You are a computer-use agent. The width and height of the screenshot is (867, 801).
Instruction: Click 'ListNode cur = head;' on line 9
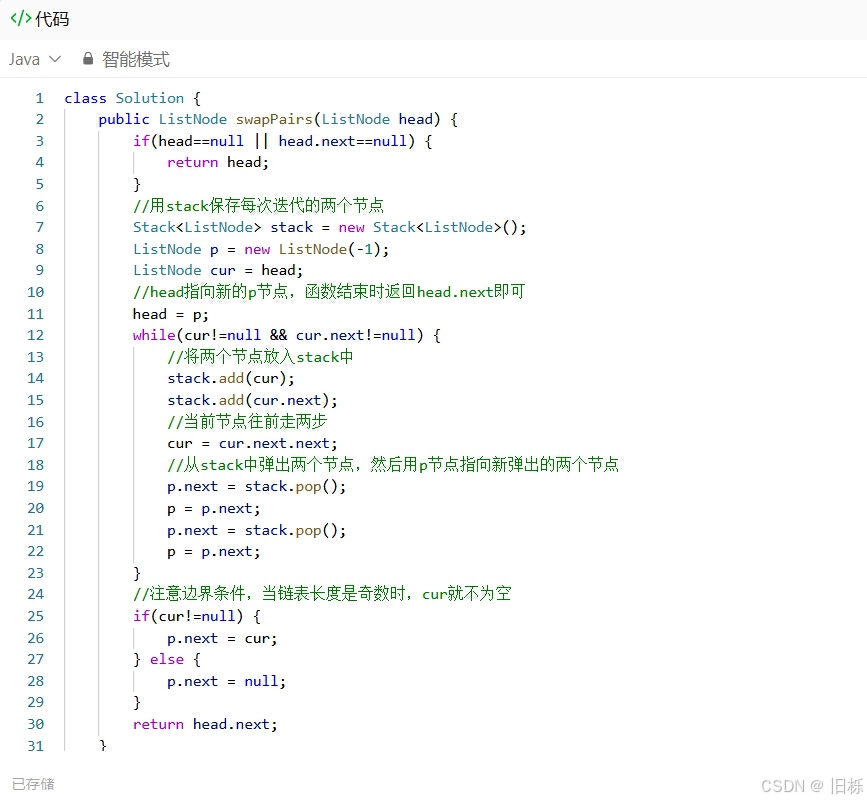point(218,270)
